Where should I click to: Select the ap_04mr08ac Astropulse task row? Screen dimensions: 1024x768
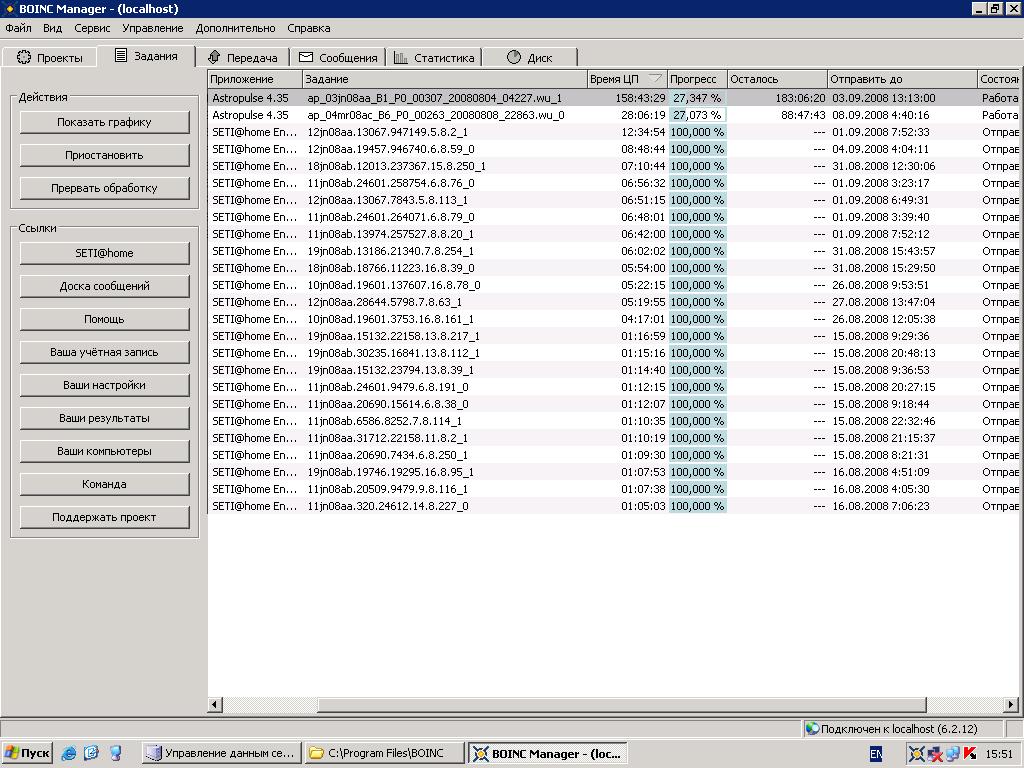435,115
